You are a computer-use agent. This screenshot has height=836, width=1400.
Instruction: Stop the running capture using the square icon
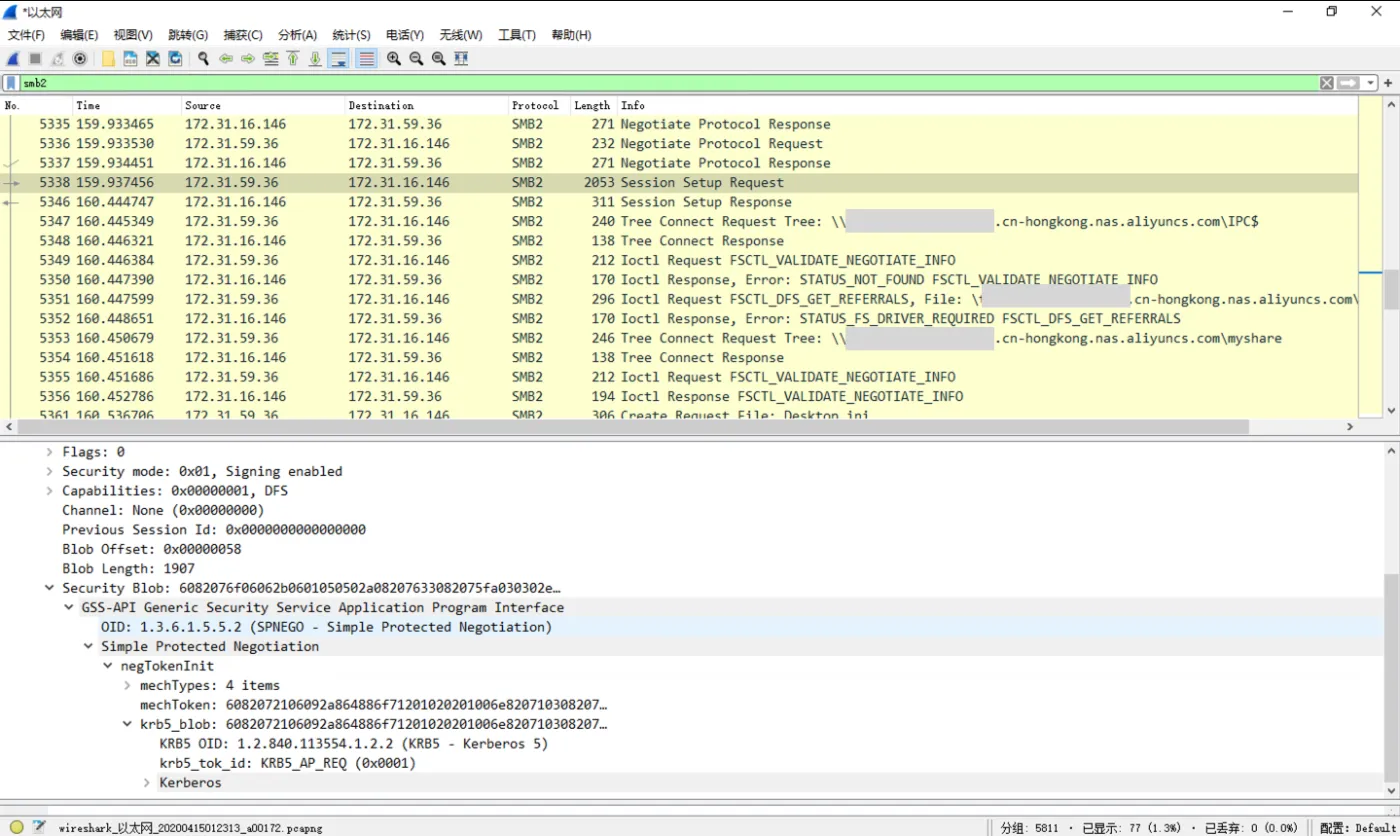pyautogui.click(x=35, y=59)
